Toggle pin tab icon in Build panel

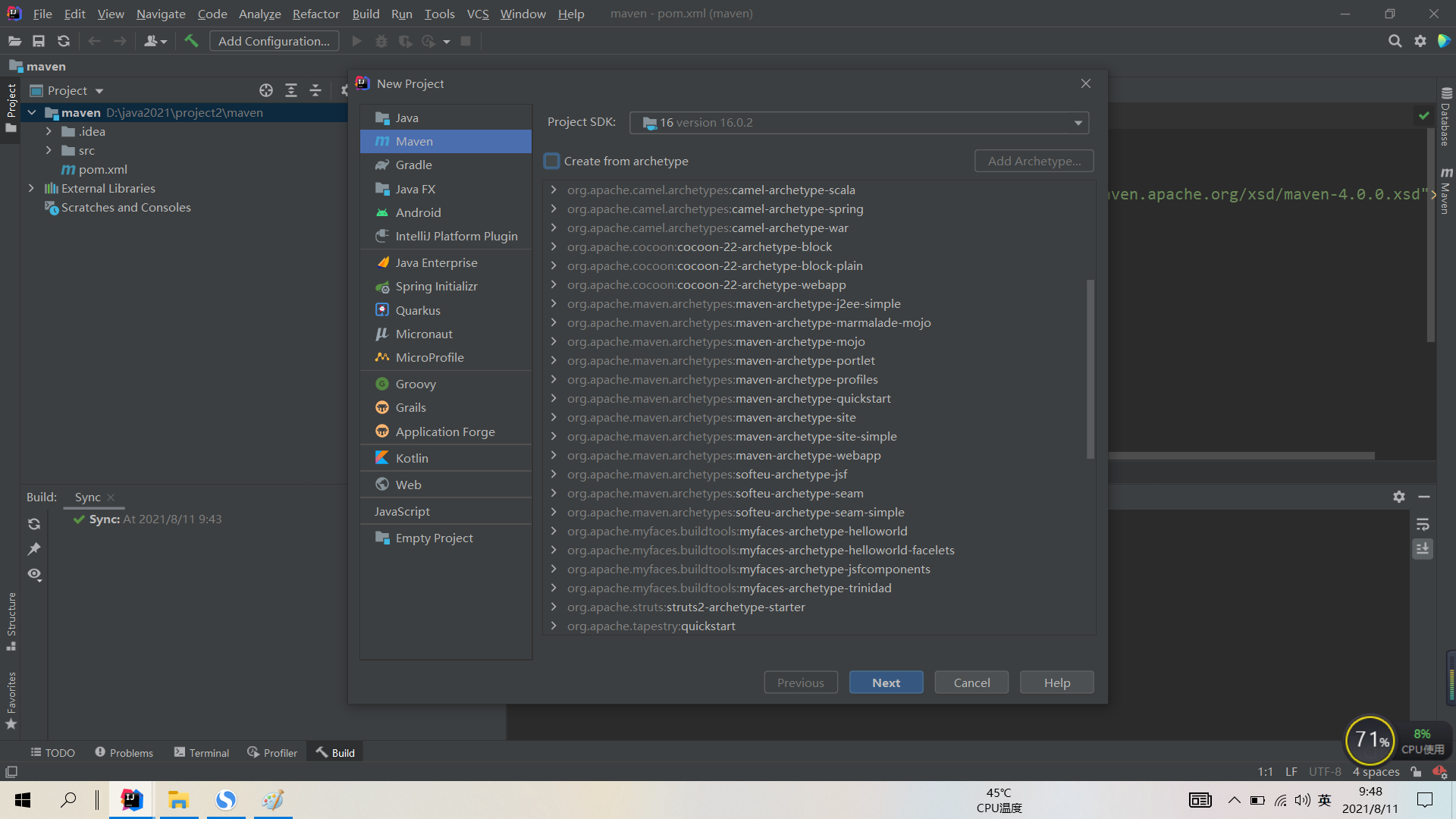tap(34, 549)
